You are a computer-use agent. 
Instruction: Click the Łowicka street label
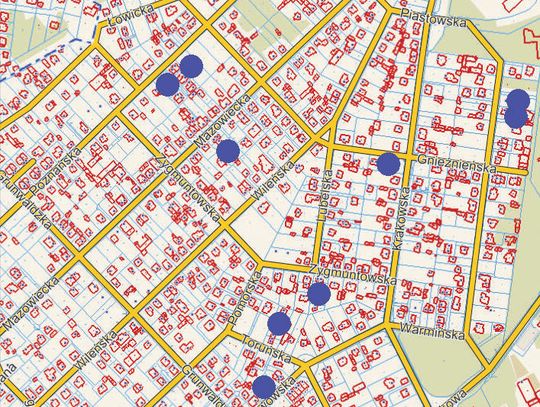tap(131, 16)
